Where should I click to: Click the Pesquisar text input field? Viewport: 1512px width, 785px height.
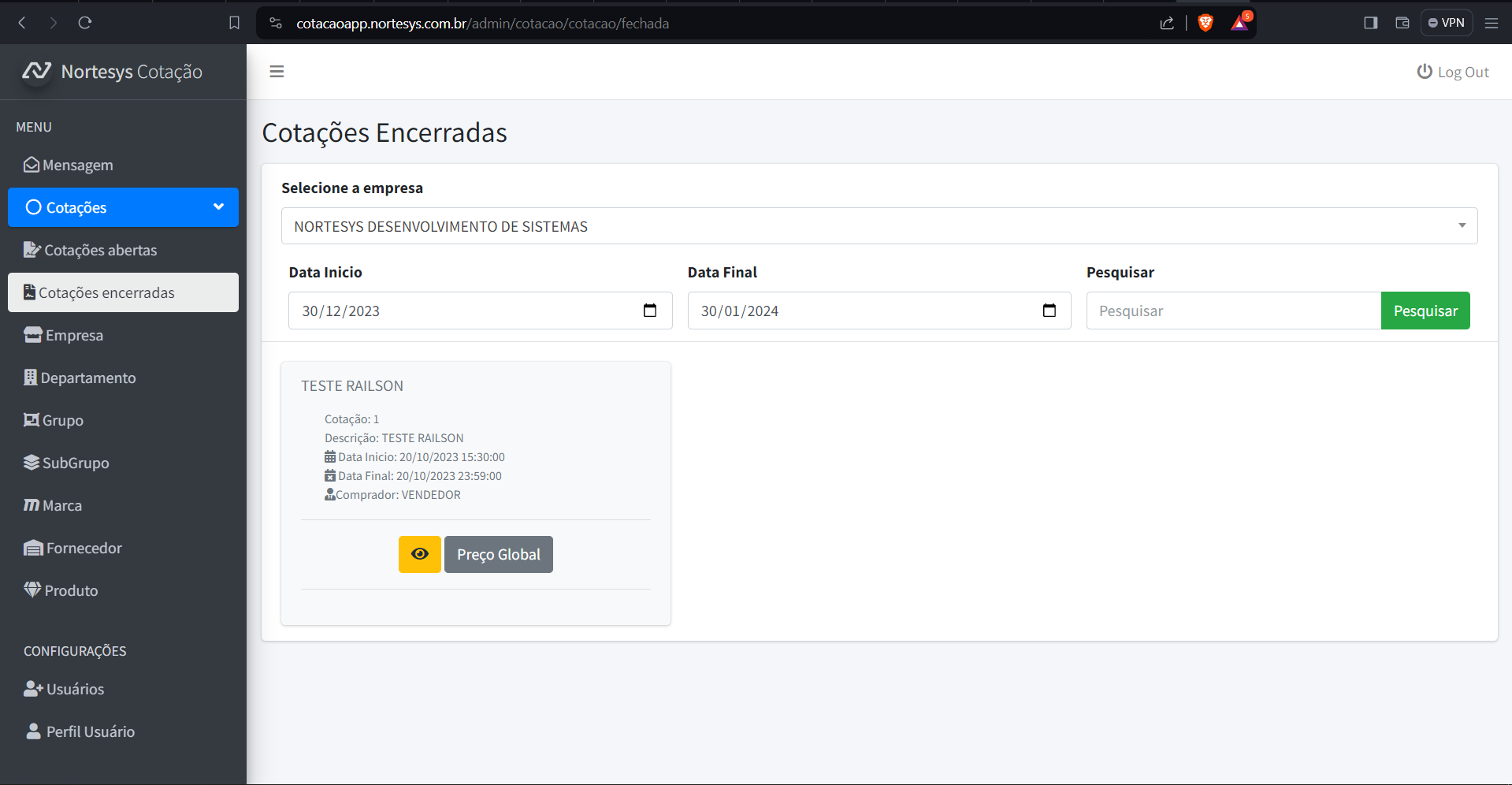pyautogui.click(x=1233, y=311)
